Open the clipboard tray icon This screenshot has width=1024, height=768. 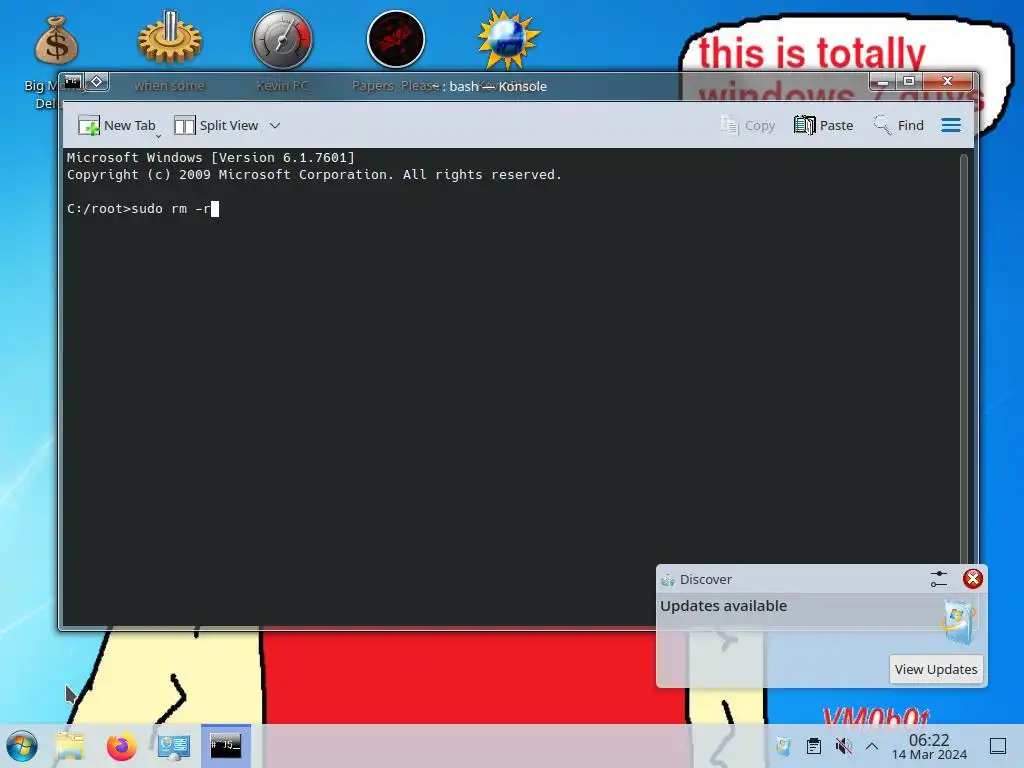[x=814, y=746]
